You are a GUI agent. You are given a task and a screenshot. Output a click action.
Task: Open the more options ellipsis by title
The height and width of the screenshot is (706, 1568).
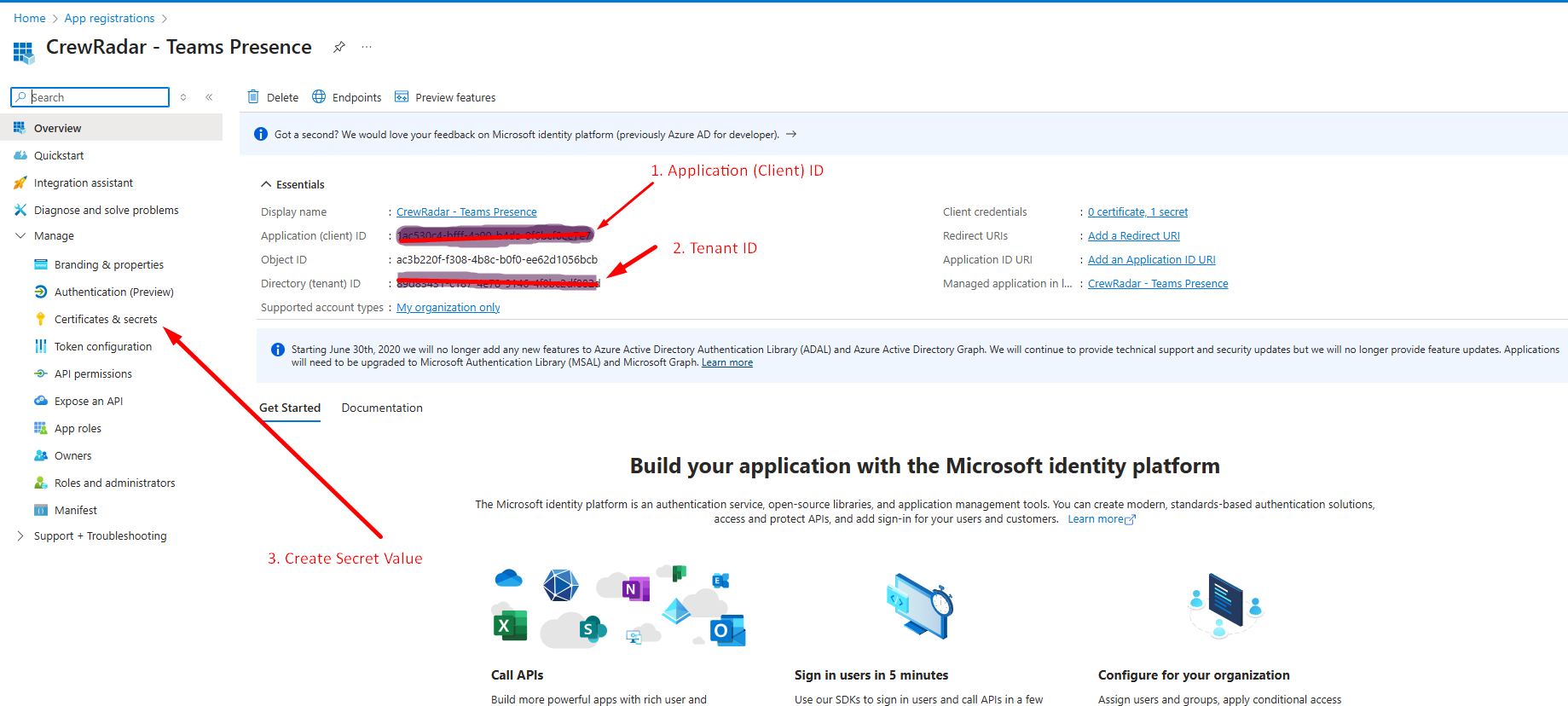coord(367,47)
